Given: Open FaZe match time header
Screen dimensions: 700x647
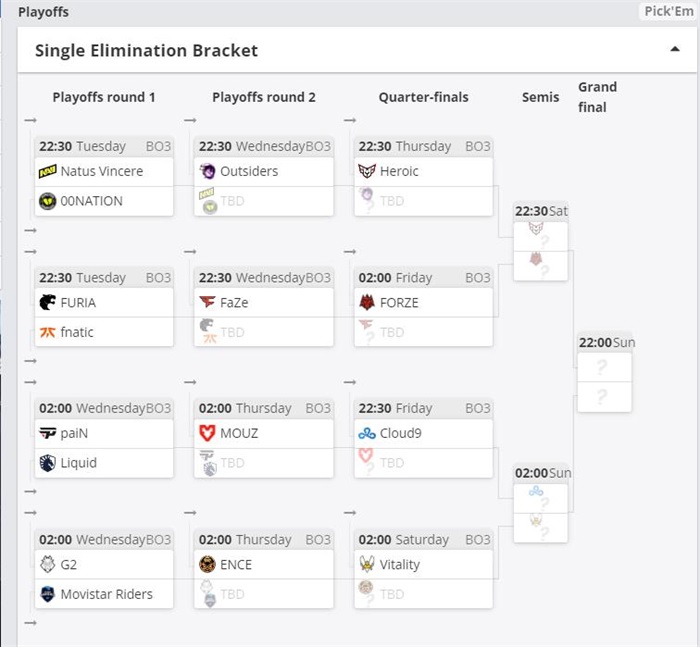Looking at the screenshot, I should (264, 278).
